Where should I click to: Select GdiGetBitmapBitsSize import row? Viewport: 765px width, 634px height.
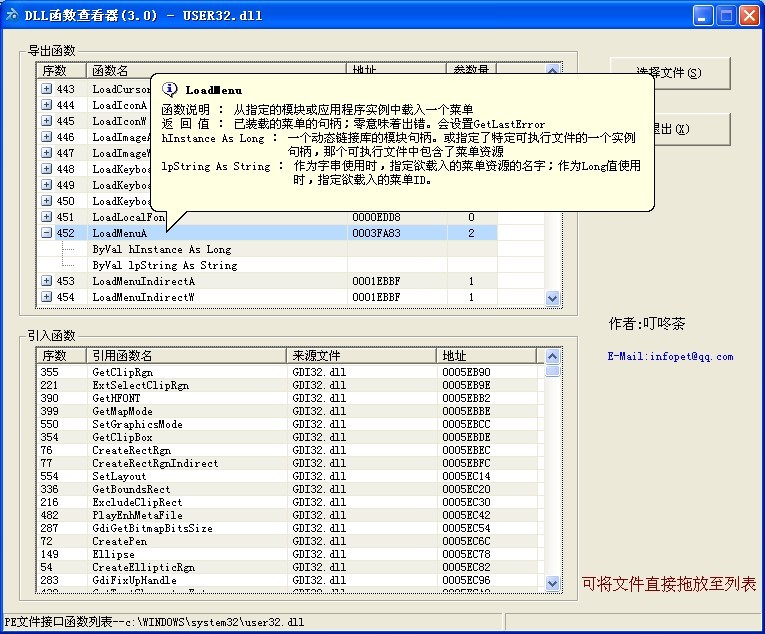pyautogui.click(x=289, y=528)
